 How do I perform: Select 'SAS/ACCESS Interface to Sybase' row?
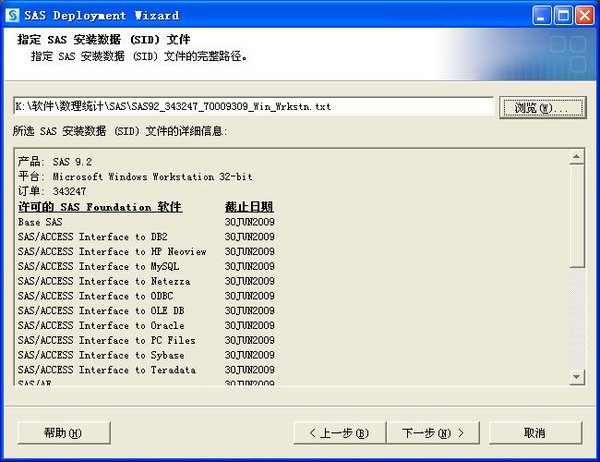pos(146,355)
